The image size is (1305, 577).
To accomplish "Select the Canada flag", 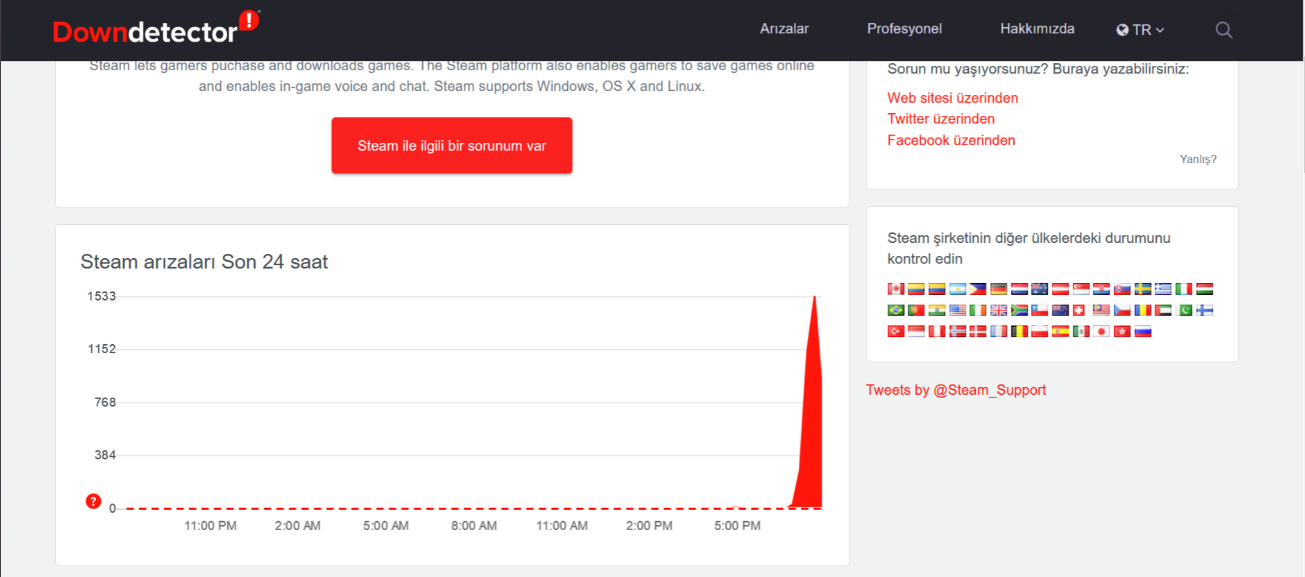I will (x=896, y=289).
